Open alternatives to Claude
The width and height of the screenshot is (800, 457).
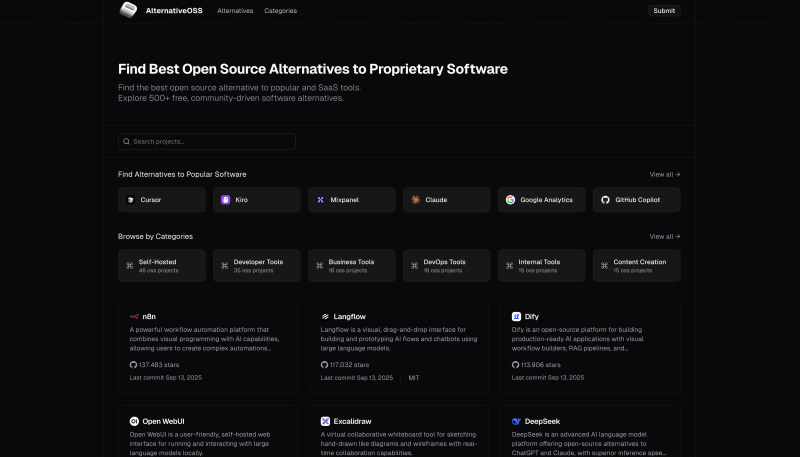446,200
